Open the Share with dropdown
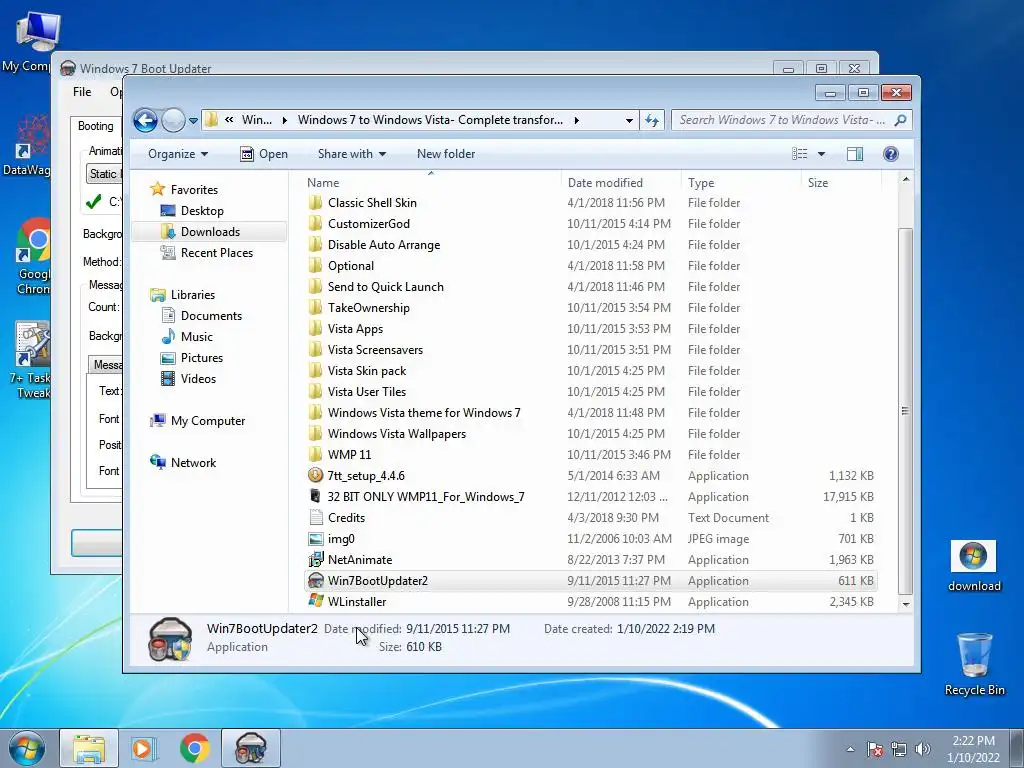This screenshot has width=1024, height=768. point(351,154)
